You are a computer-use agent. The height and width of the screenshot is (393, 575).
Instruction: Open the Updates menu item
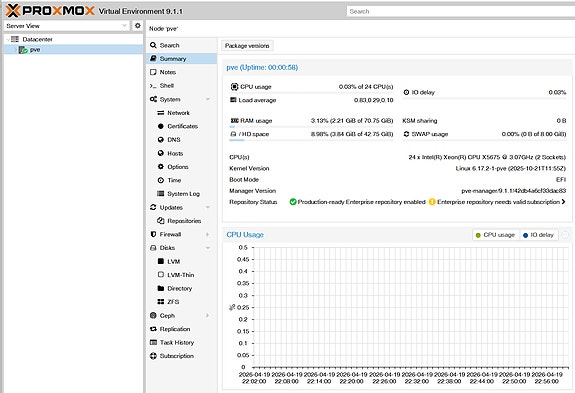point(182,207)
